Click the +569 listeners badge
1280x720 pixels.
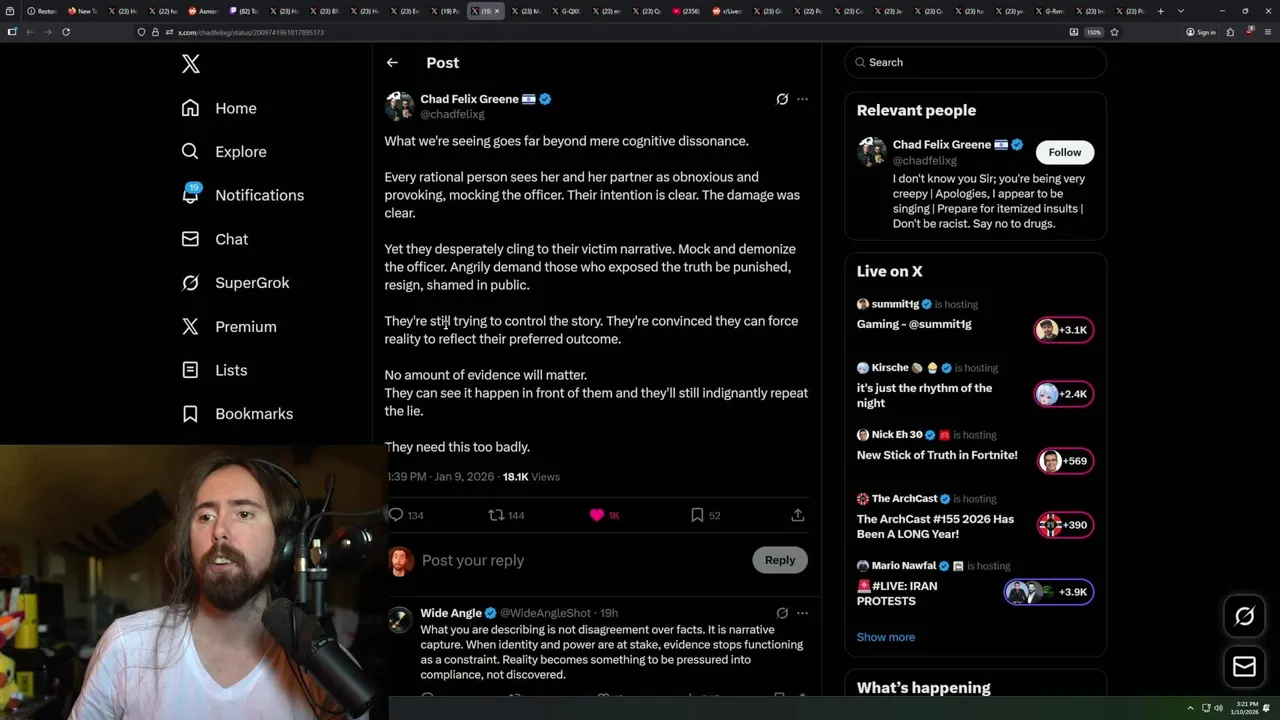click(1064, 461)
